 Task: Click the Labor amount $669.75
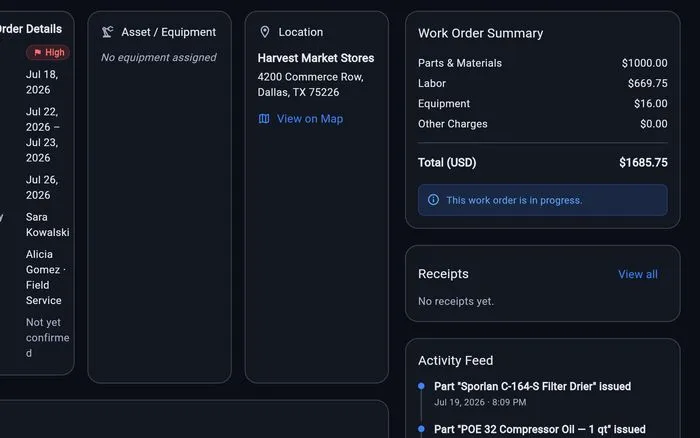[647, 83]
